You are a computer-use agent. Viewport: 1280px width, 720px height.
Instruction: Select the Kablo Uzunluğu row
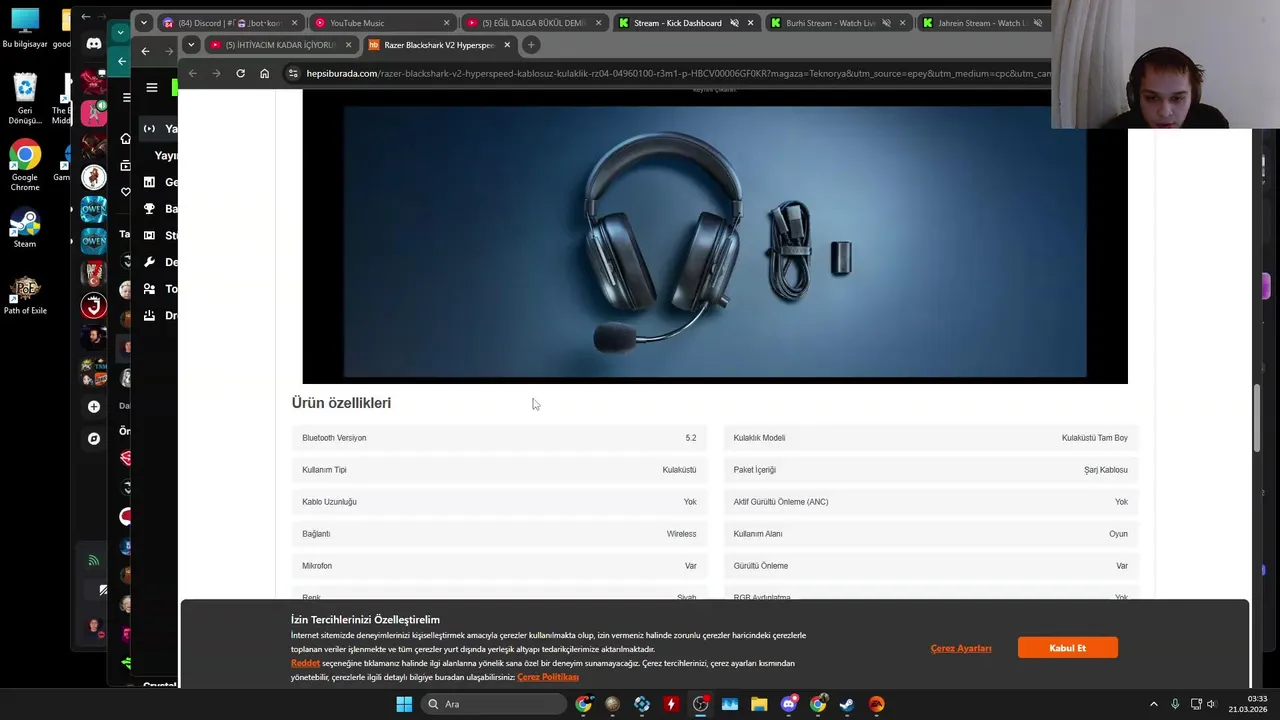point(499,502)
